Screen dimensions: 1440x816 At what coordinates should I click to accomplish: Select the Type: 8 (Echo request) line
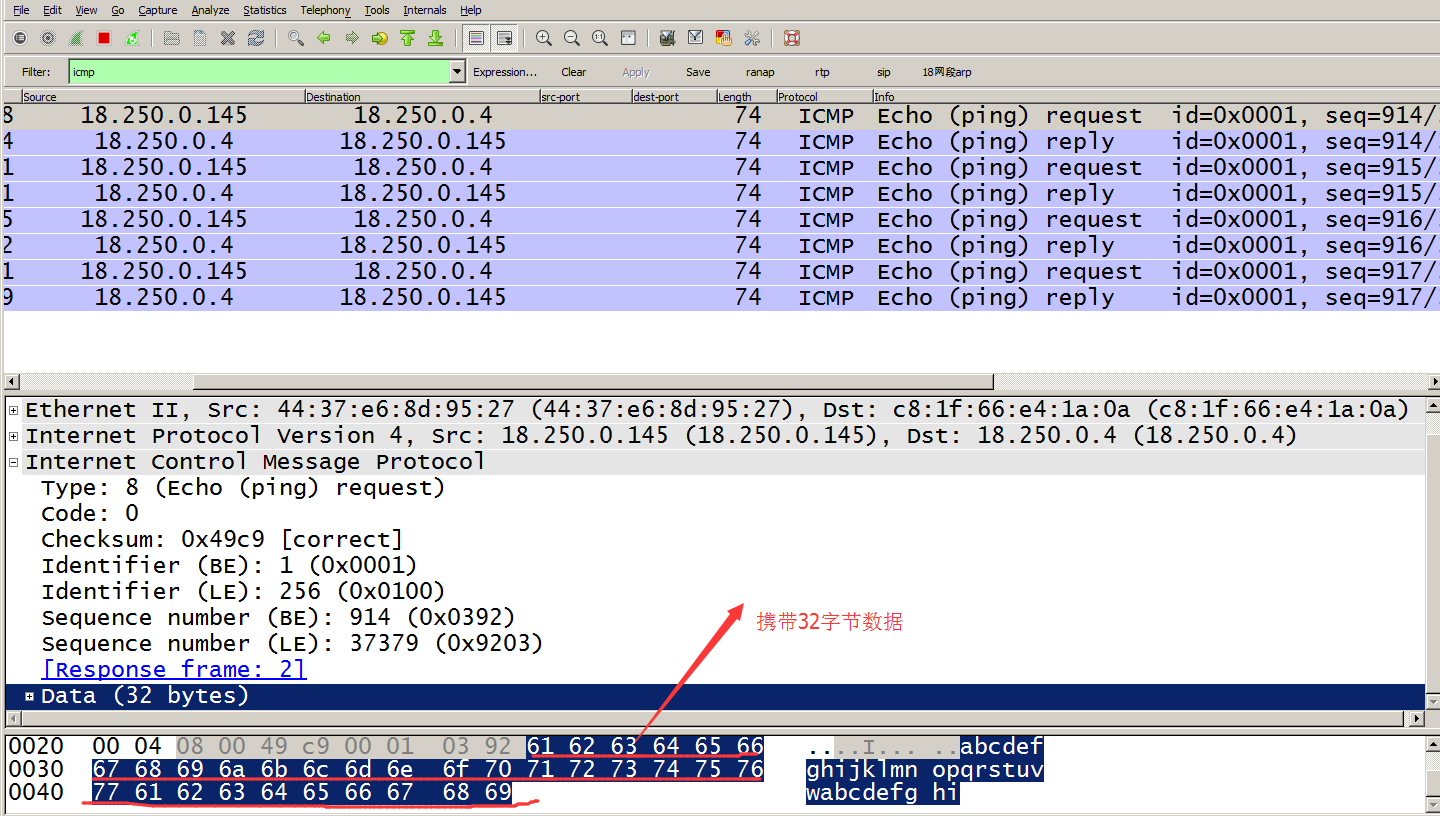[243, 488]
